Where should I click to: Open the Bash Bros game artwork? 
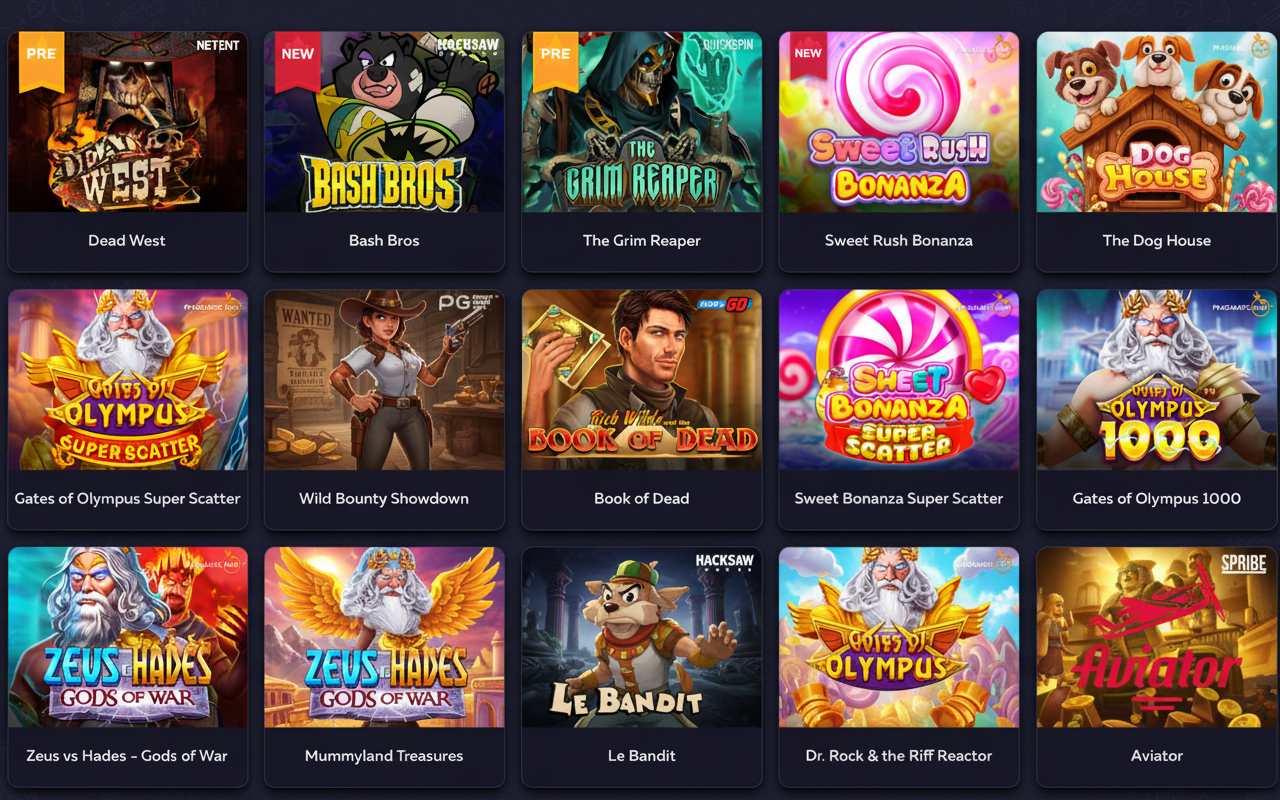tap(384, 122)
